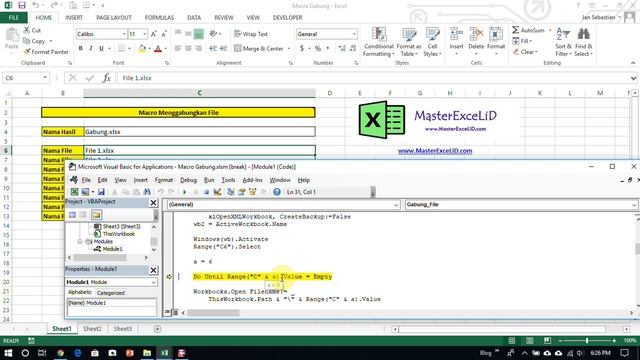Click the Format Painter icon

click(x=27, y=52)
